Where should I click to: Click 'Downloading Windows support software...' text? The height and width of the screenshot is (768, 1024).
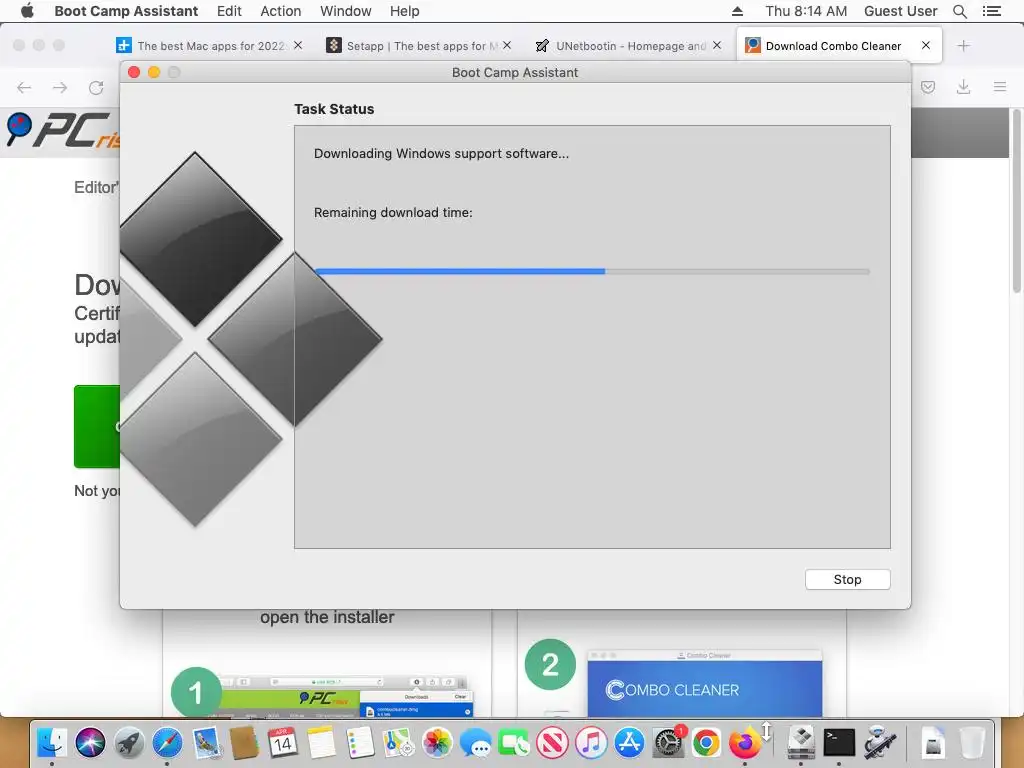click(x=441, y=153)
